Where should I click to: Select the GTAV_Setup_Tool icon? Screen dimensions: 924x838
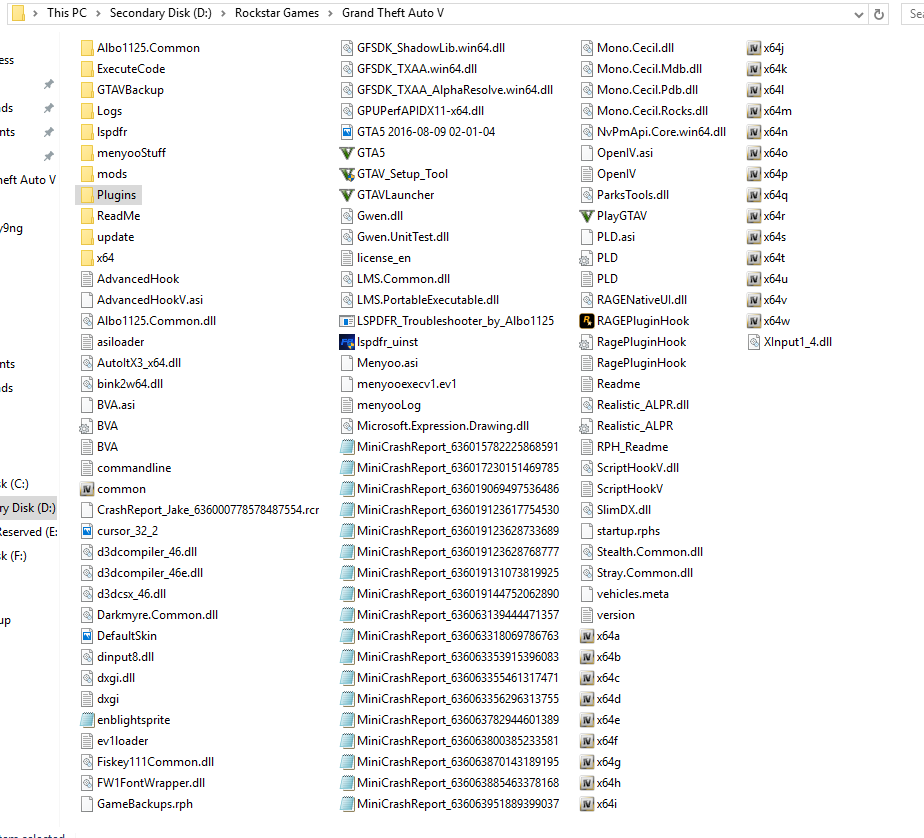[x=347, y=174]
